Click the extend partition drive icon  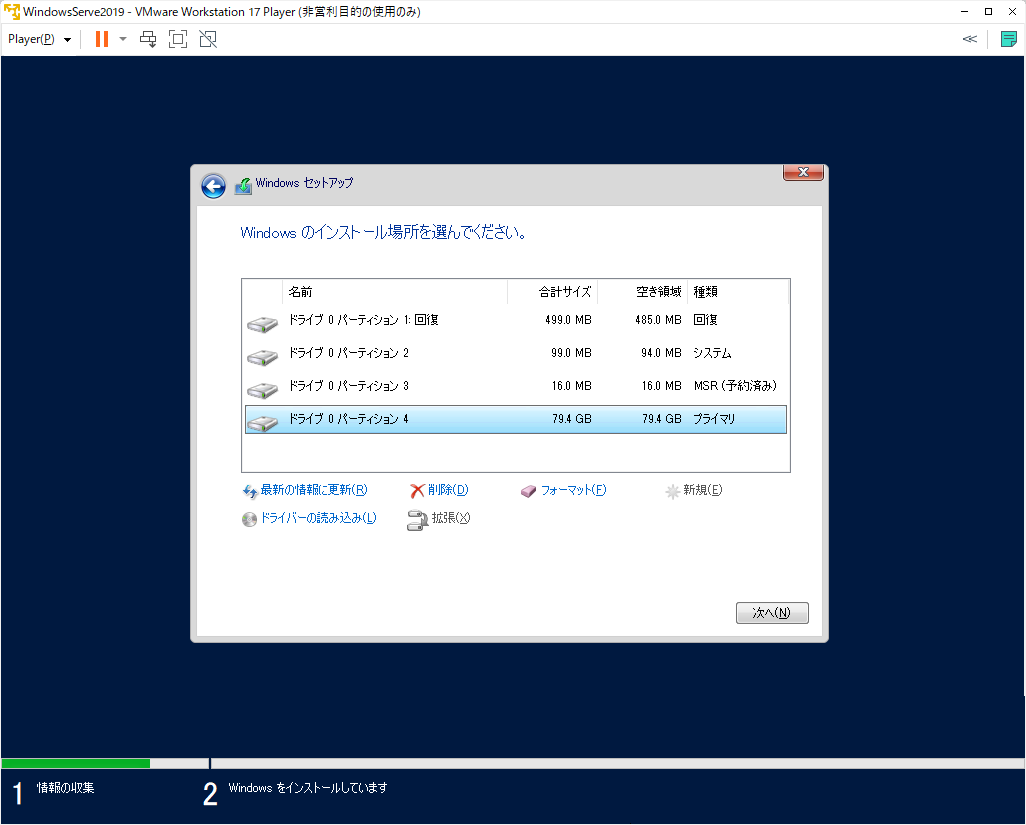point(417,520)
